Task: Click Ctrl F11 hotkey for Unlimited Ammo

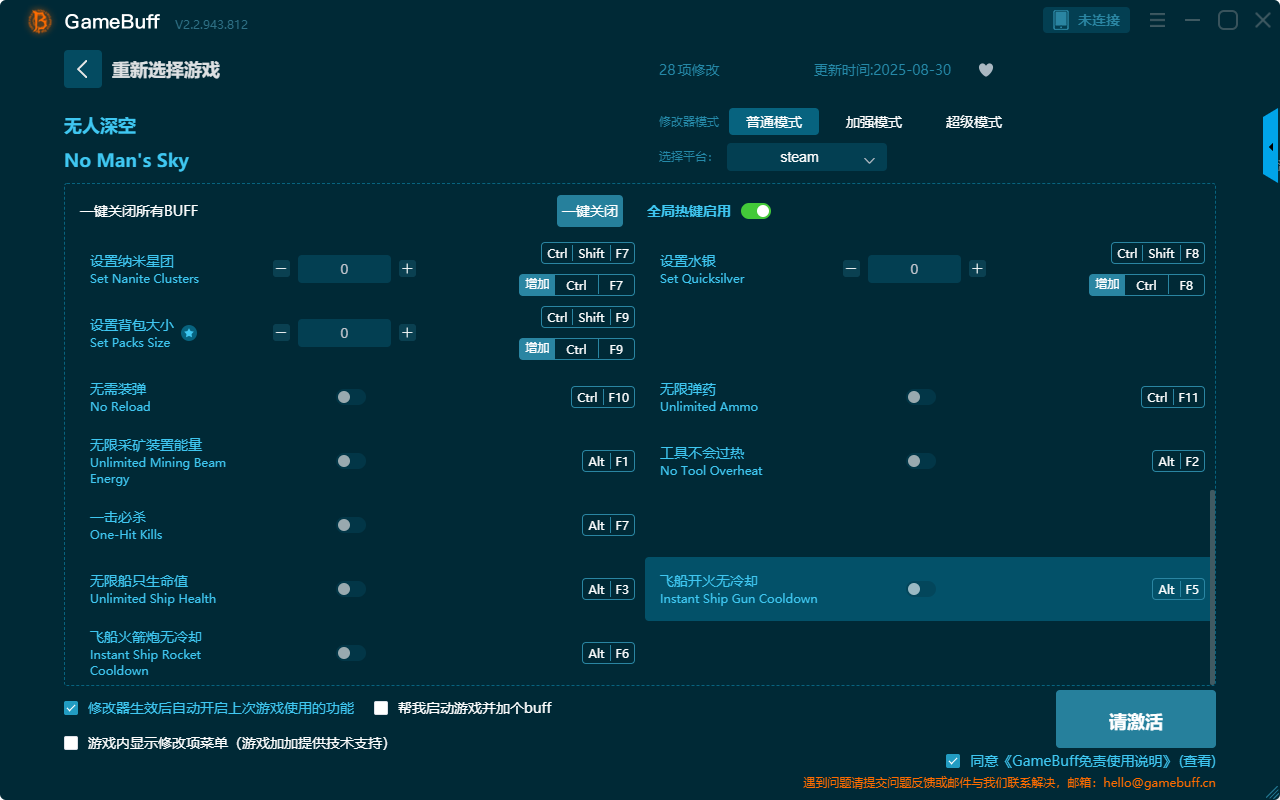Action: coord(1173,397)
